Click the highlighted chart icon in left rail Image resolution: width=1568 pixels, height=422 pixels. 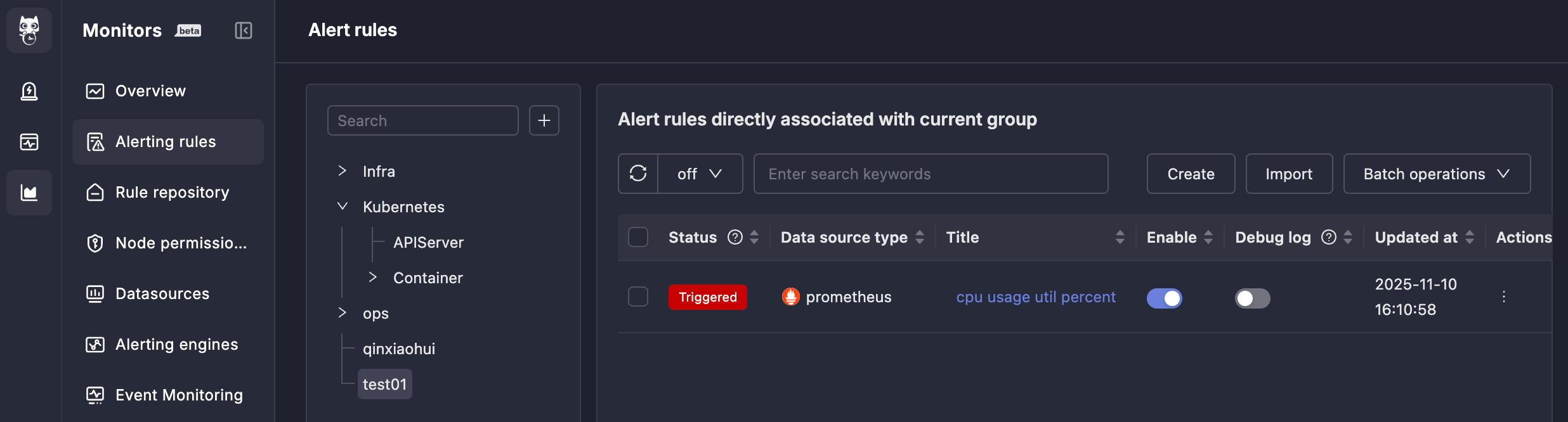[29, 193]
